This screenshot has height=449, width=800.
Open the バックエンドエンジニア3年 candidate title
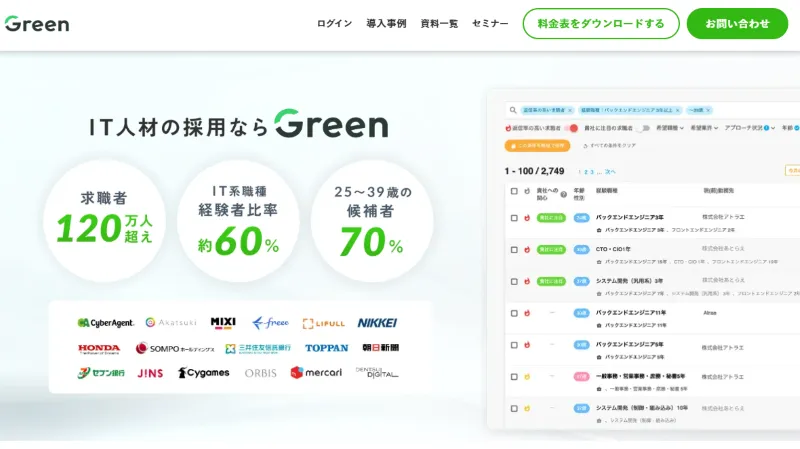[x=630, y=217]
